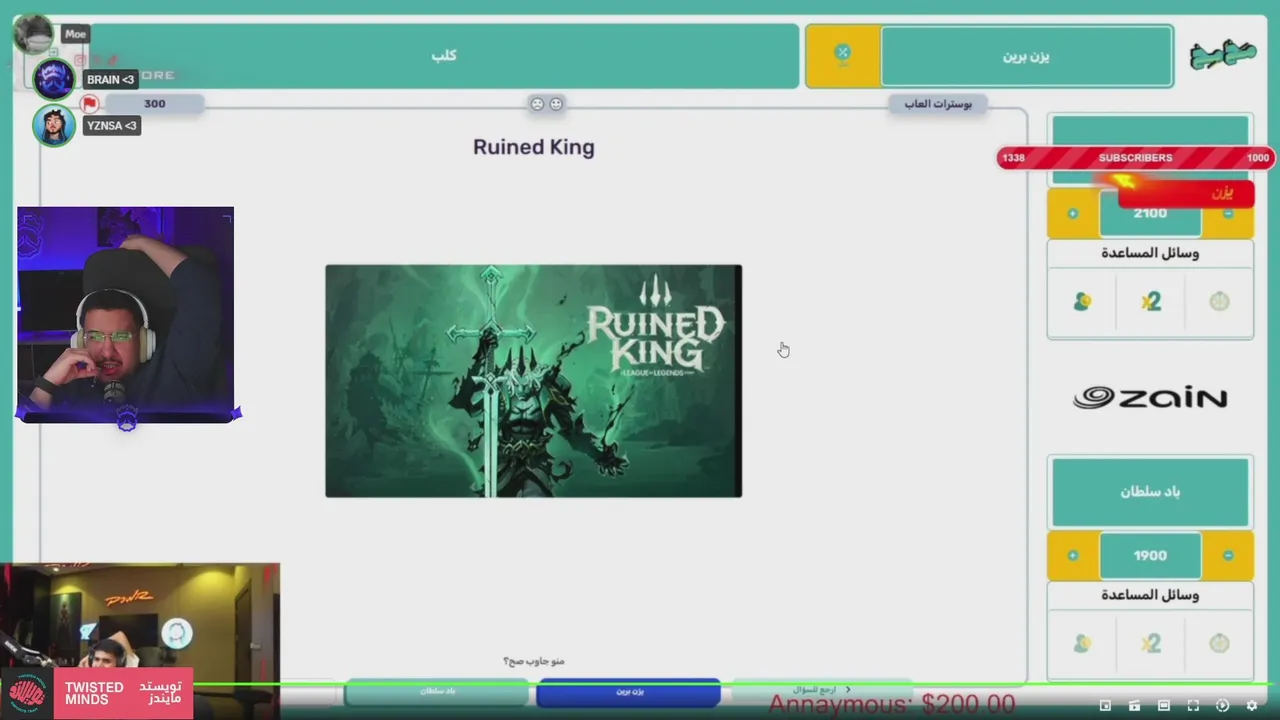This screenshot has height=720, width=1280.
Task: Click the يزن برين team name header
Action: (x=1026, y=56)
